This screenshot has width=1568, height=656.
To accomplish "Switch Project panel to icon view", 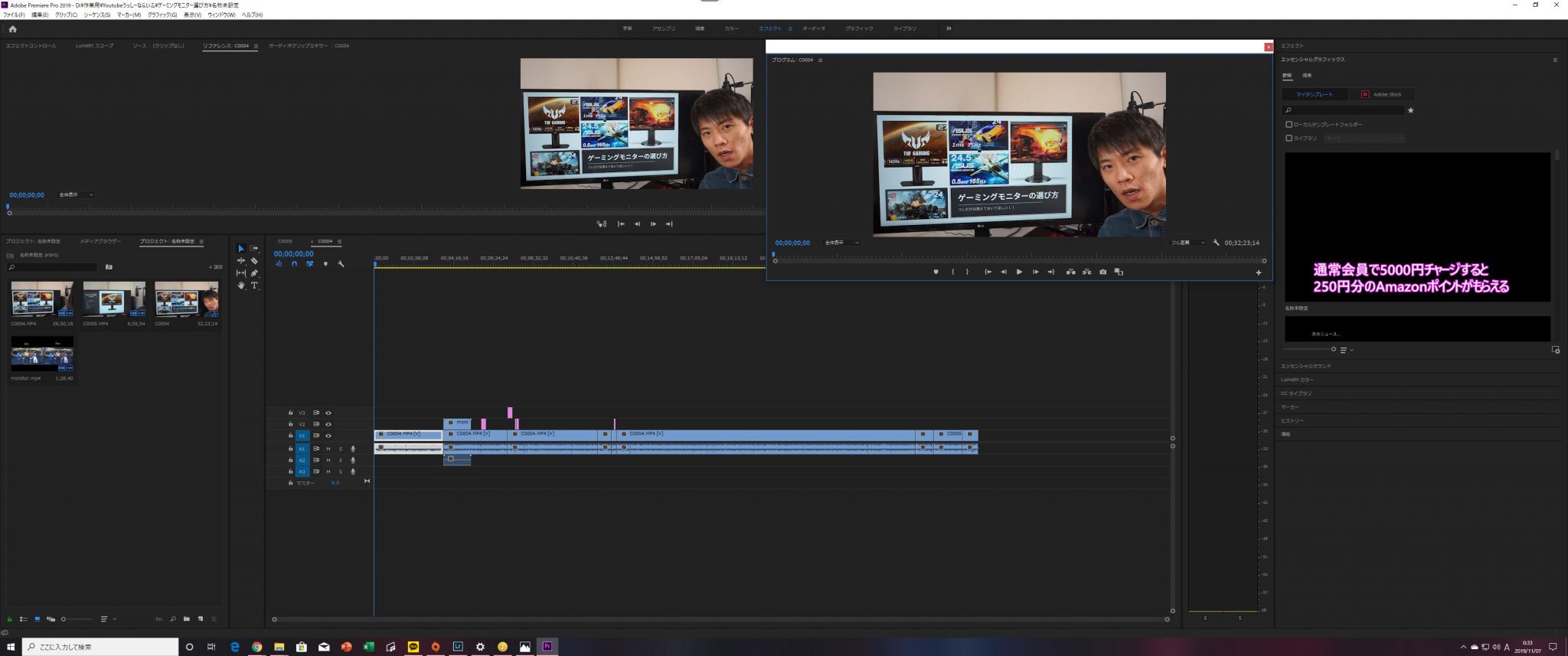I will 37,618.
